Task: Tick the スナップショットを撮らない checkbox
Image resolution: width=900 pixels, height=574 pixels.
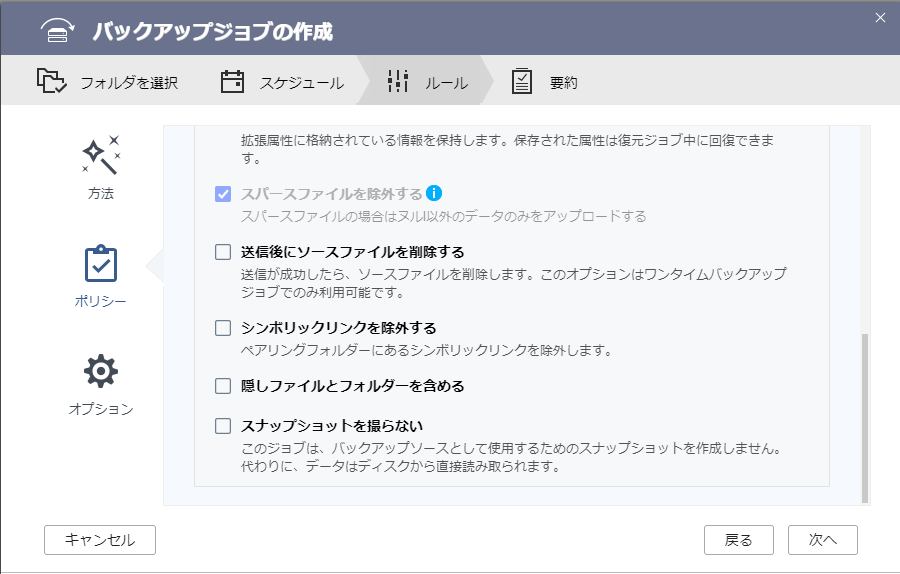Action: pyautogui.click(x=223, y=426)
